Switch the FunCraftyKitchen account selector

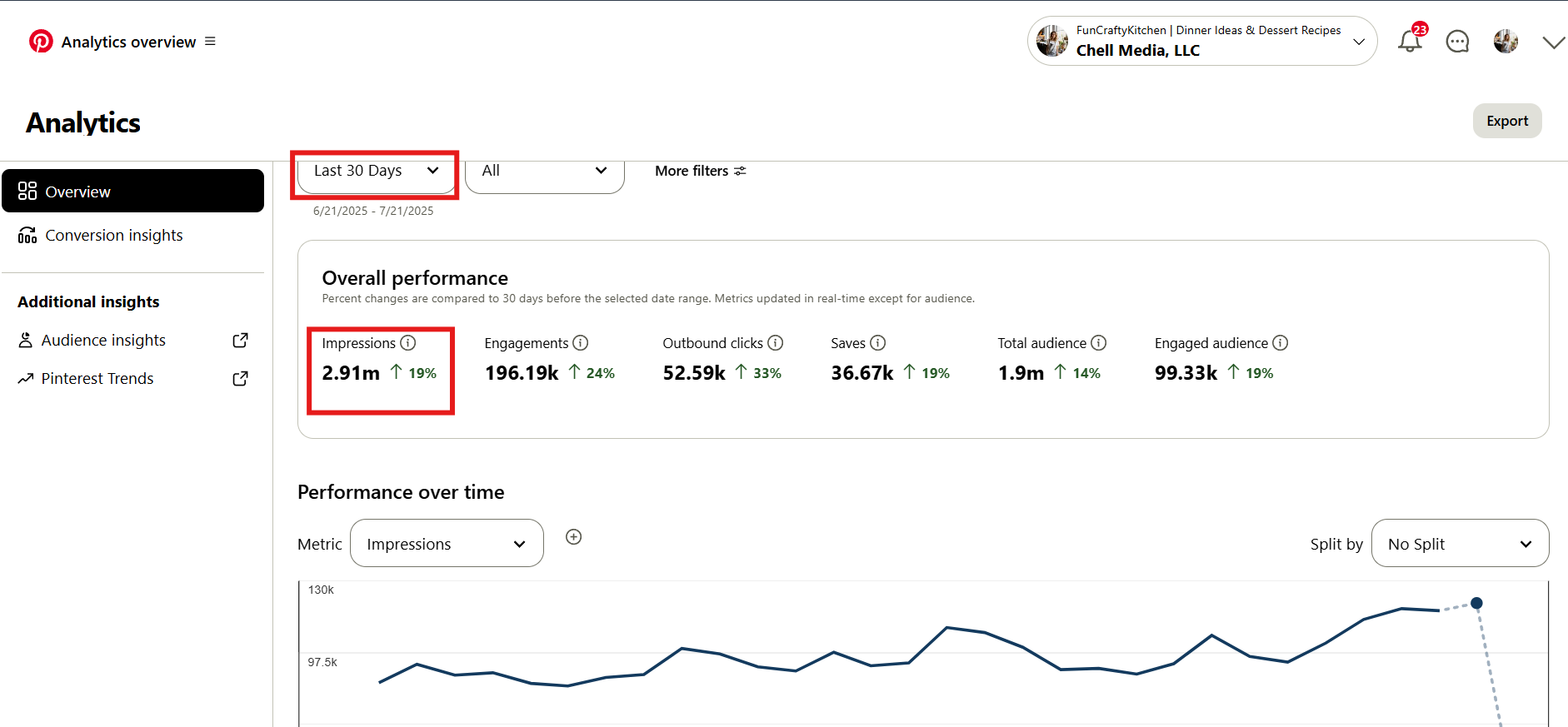click(1201, 41)
